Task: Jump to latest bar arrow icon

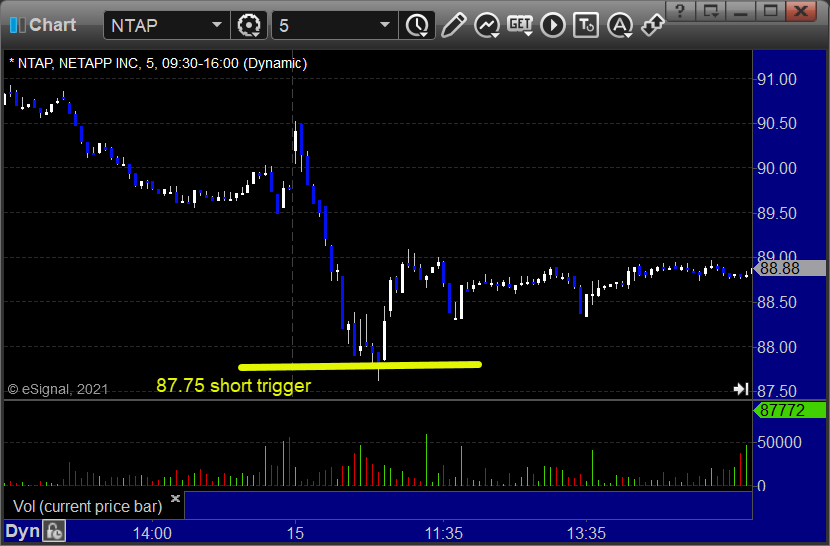Action: [741, 389]
